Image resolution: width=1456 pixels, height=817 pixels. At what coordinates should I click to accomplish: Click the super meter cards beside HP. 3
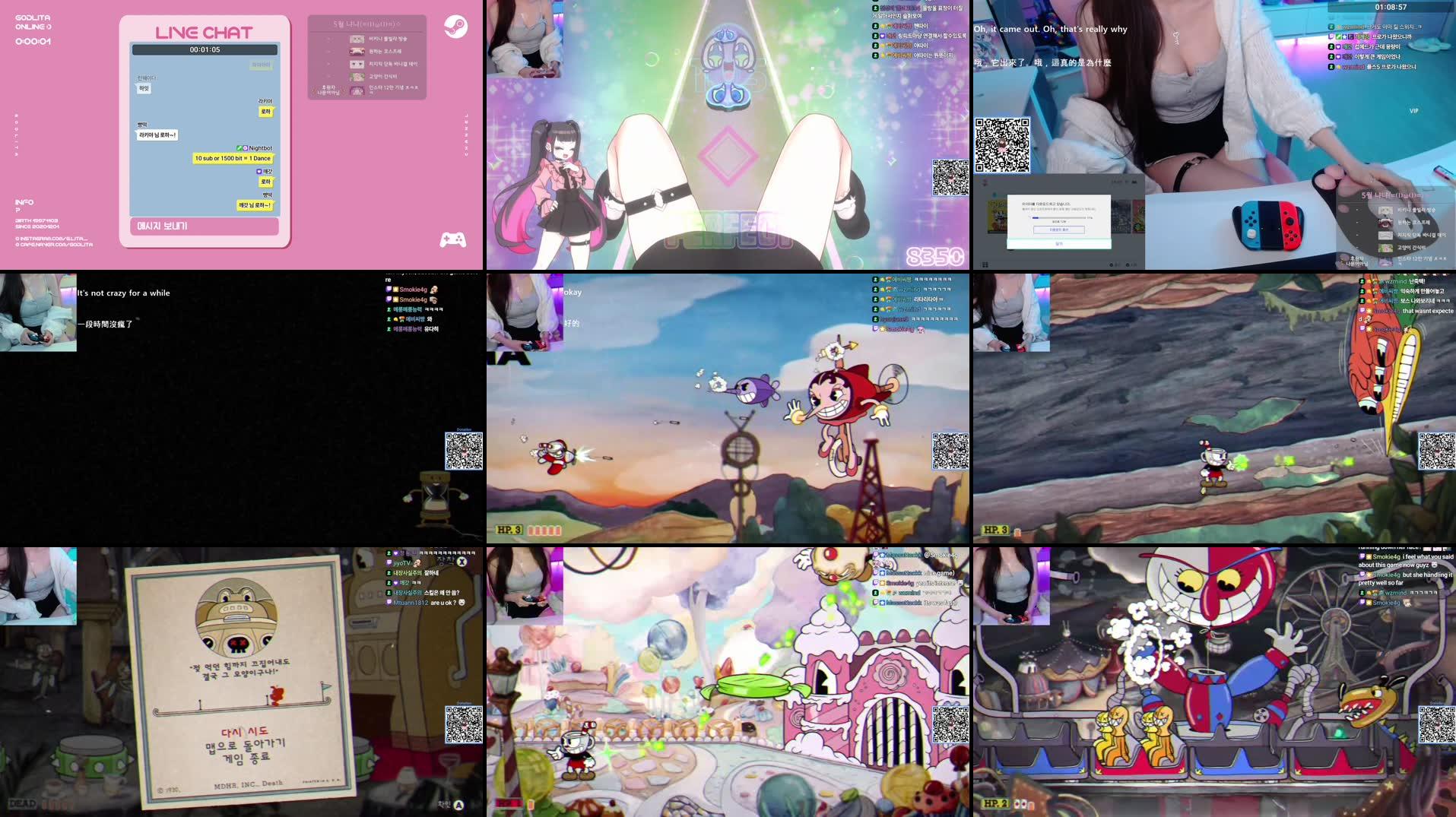point(544,530)
